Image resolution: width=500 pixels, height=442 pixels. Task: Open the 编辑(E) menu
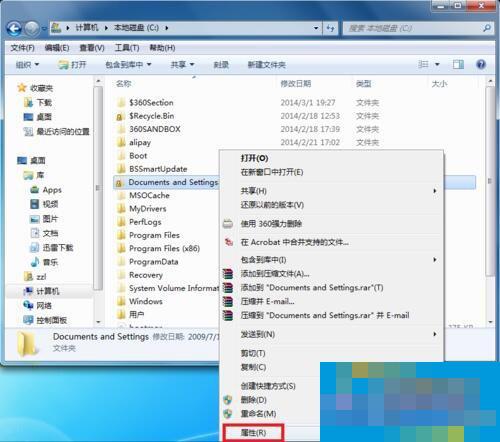click(x=57, y=48)
